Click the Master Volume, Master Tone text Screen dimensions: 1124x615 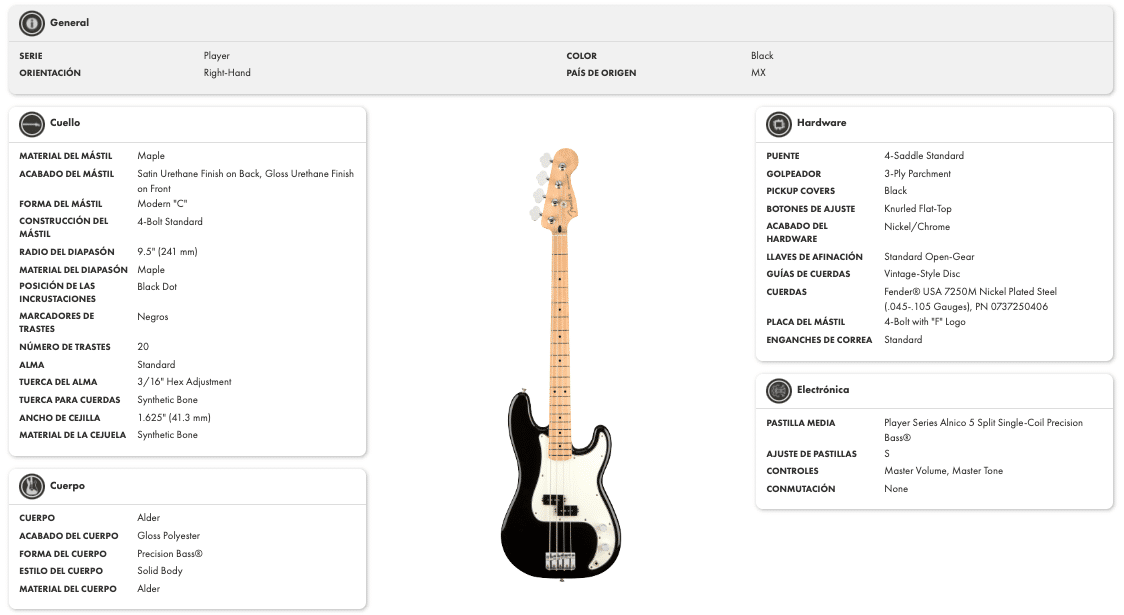(x=943, y=471)
